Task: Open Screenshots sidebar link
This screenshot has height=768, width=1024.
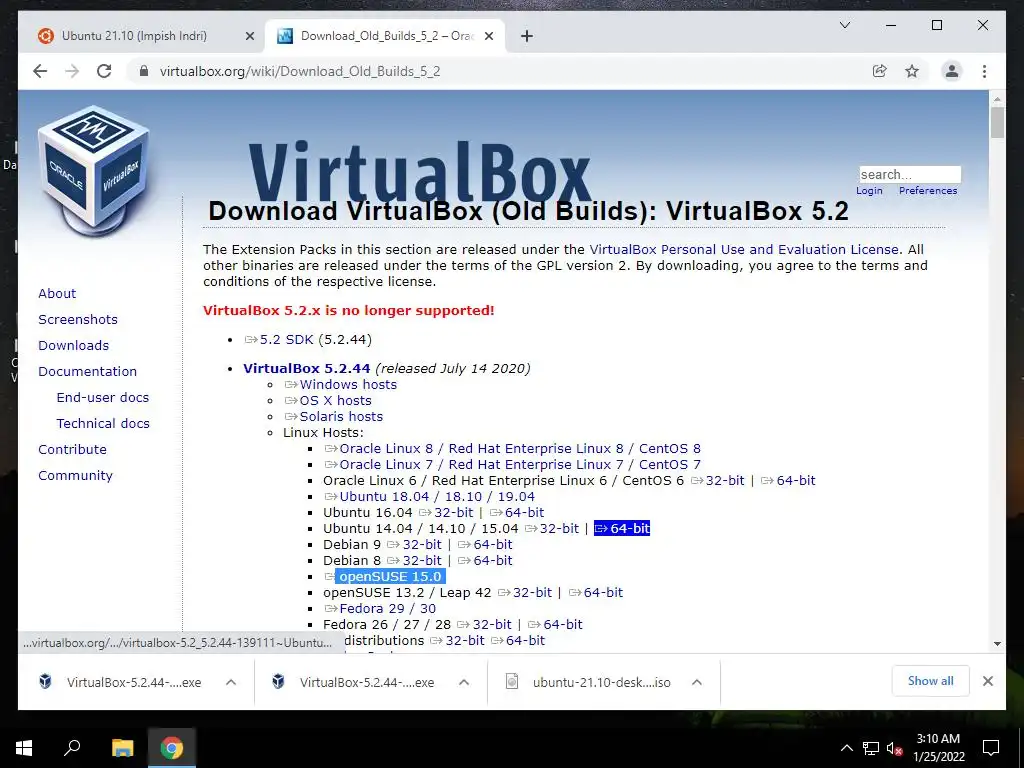Action: 78,319
